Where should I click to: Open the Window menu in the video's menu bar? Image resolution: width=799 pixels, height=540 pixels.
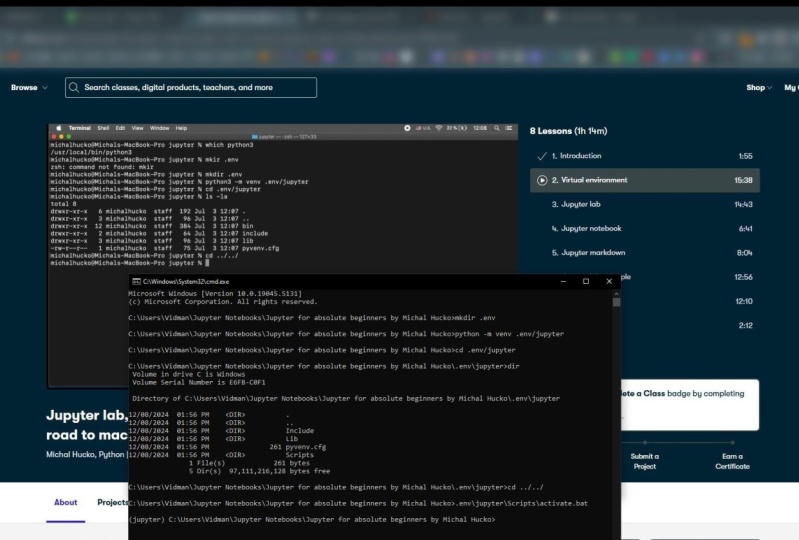tap(159, 128)
